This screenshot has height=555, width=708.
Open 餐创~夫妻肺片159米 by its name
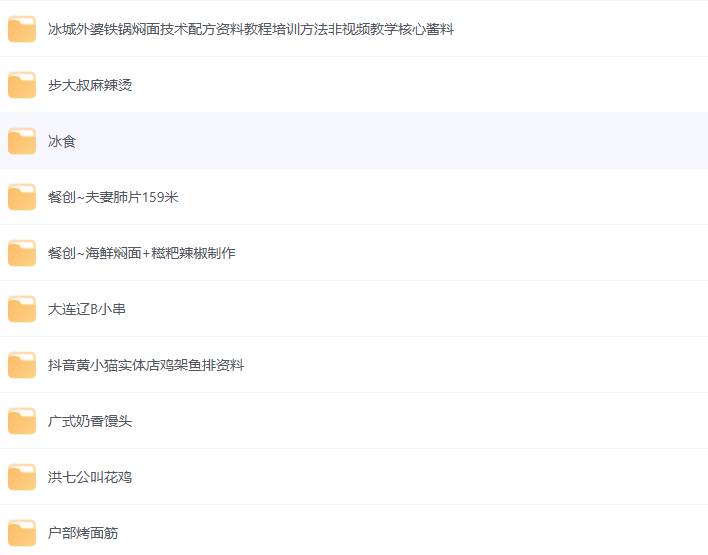[x=113, y=198]
